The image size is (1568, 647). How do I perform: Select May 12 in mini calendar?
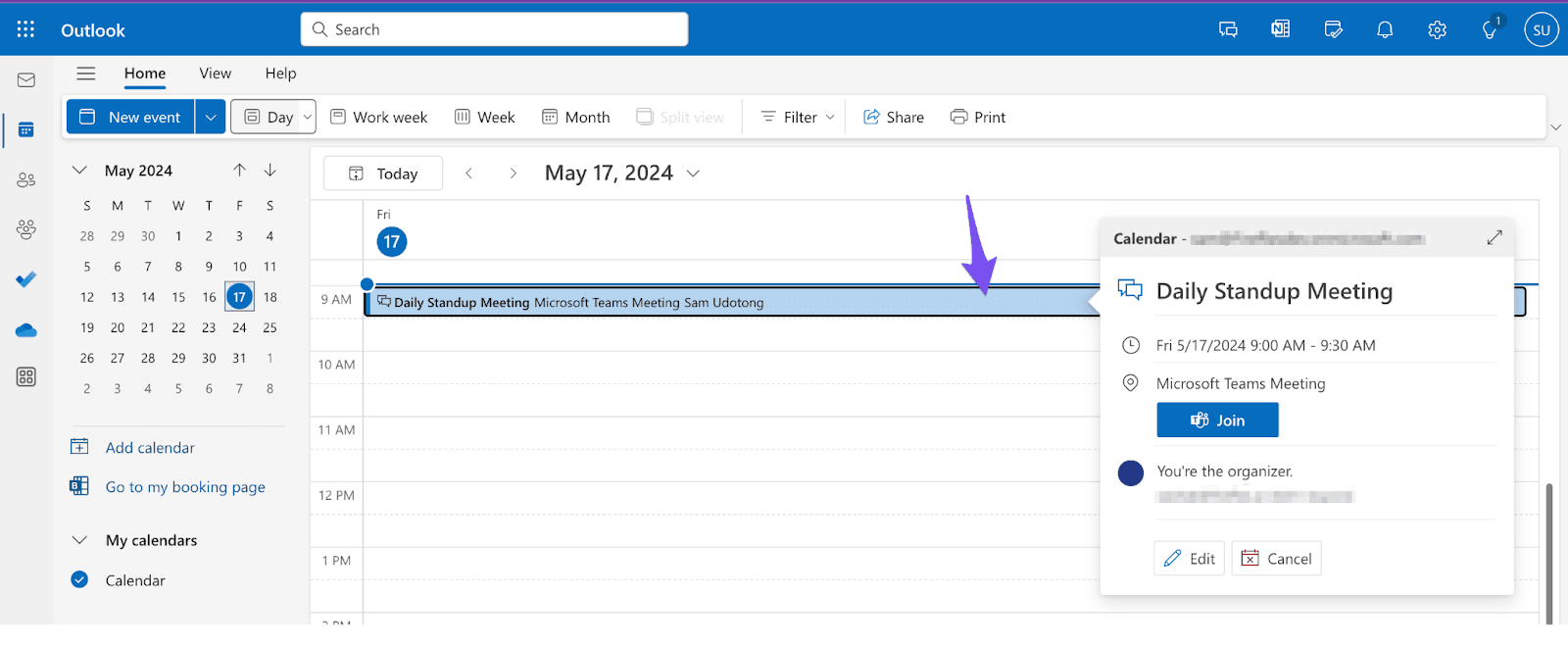click(x=87, y=297)
